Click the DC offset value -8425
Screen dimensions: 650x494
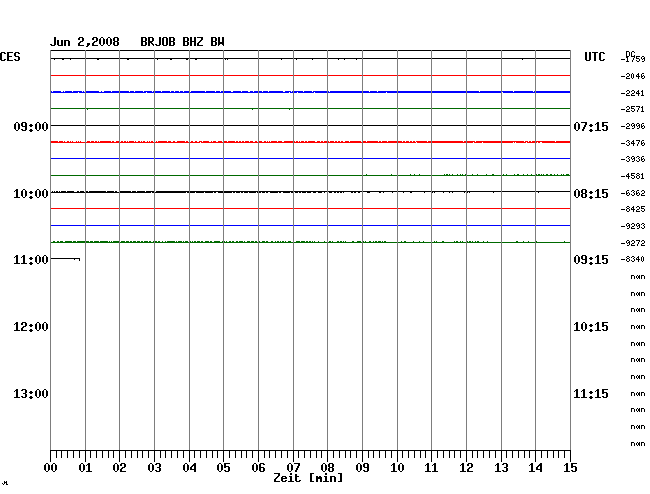[x=633, y=210]
